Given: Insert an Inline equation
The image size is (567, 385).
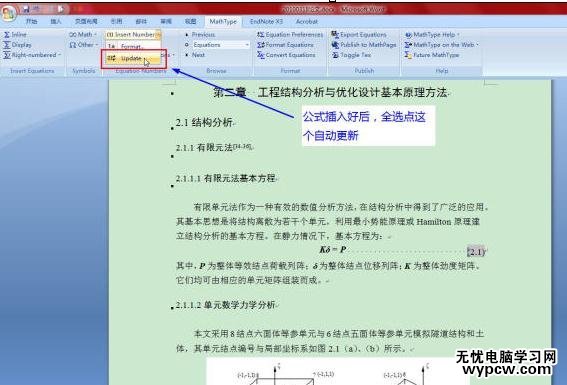Looking at the screenshot, I should click(15, 35).
